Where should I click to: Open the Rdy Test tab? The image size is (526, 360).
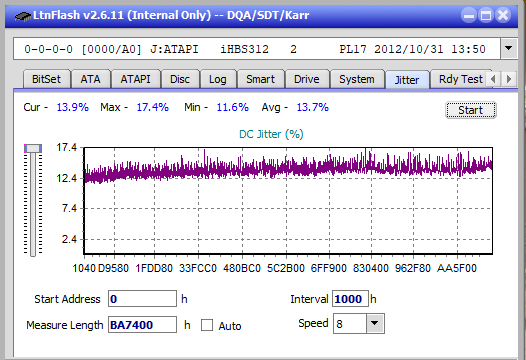pos(461,79)
